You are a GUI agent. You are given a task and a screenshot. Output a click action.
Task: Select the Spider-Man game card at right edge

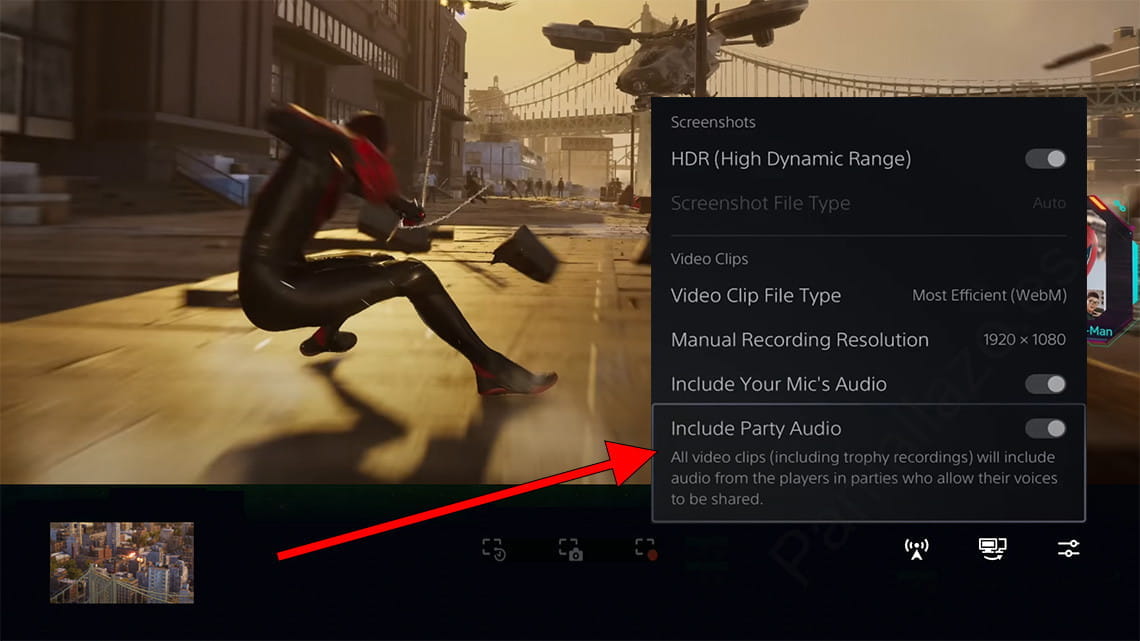tap(1112, 269)
